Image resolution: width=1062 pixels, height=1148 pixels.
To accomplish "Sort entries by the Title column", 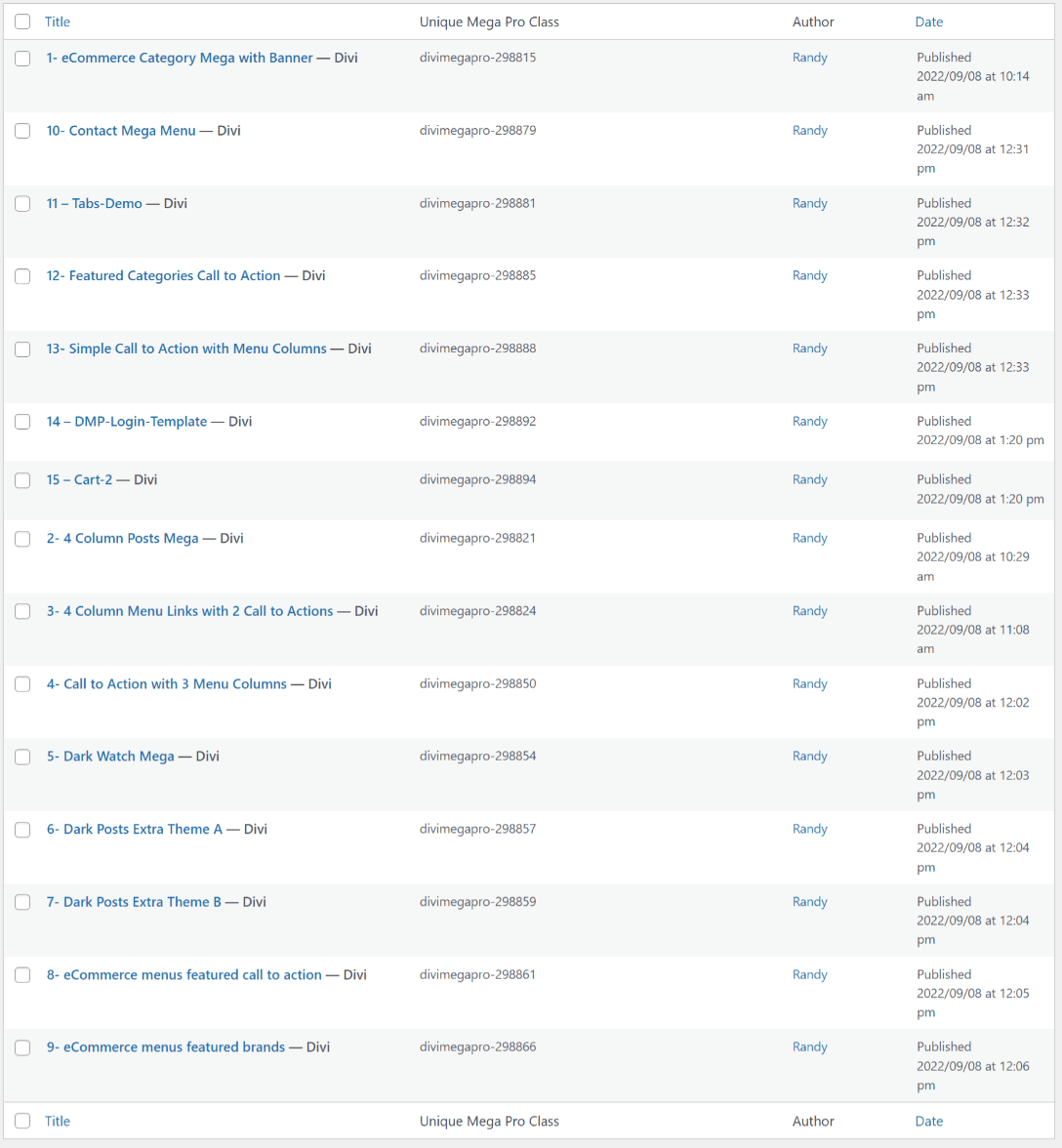I will click(x=57, y=21).
